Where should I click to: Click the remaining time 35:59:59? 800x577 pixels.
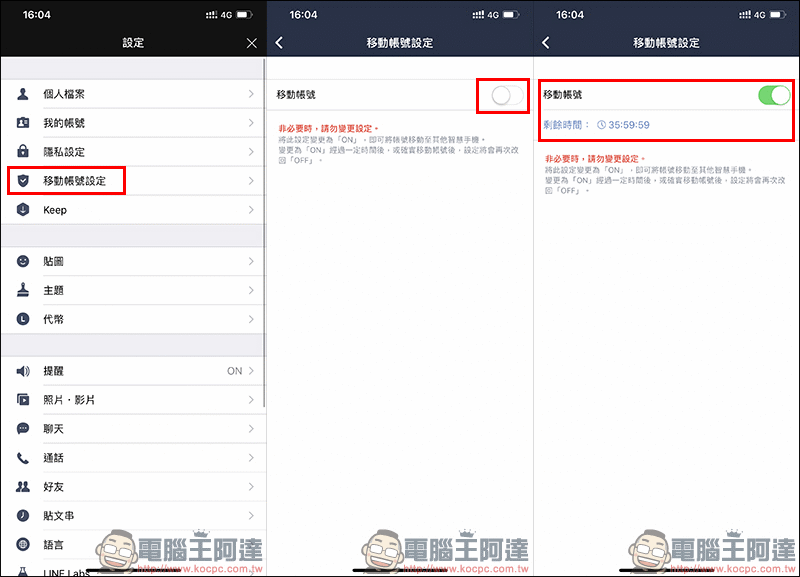tap(629, 125)
